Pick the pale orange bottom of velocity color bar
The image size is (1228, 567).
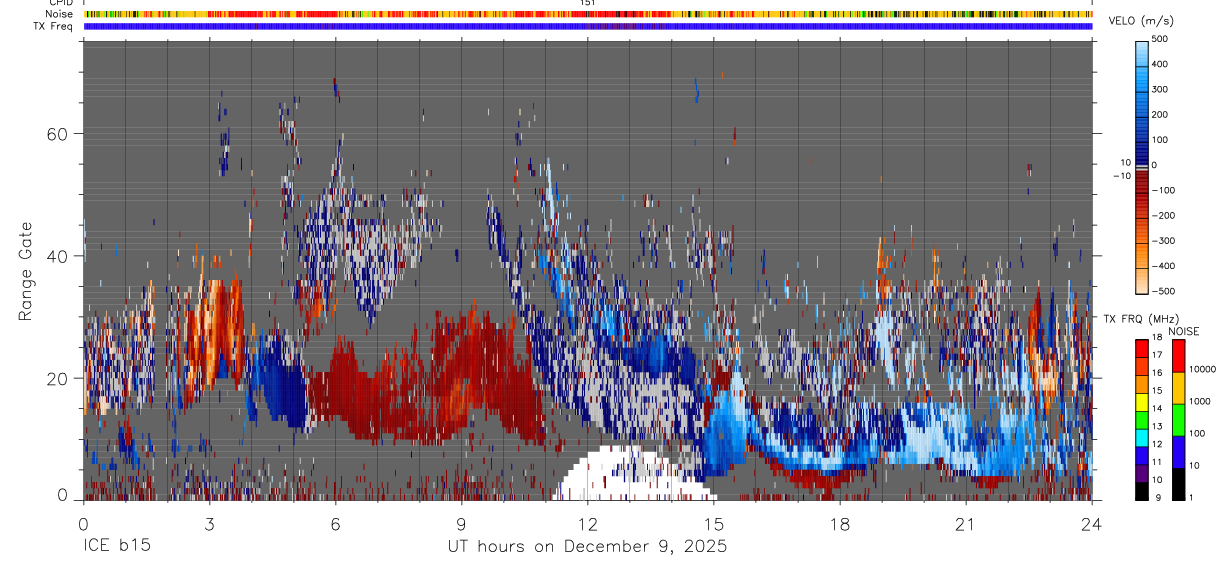pos(1141,282)
